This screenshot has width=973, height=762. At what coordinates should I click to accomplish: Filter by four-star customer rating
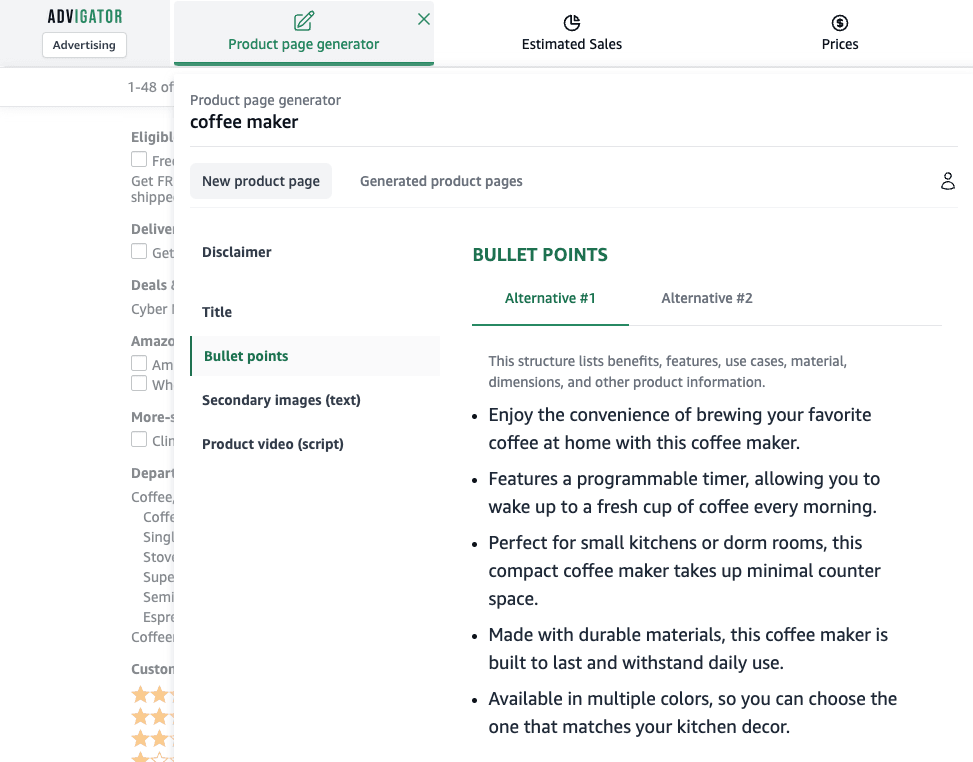pyautogui.click(x=153, y=694)
